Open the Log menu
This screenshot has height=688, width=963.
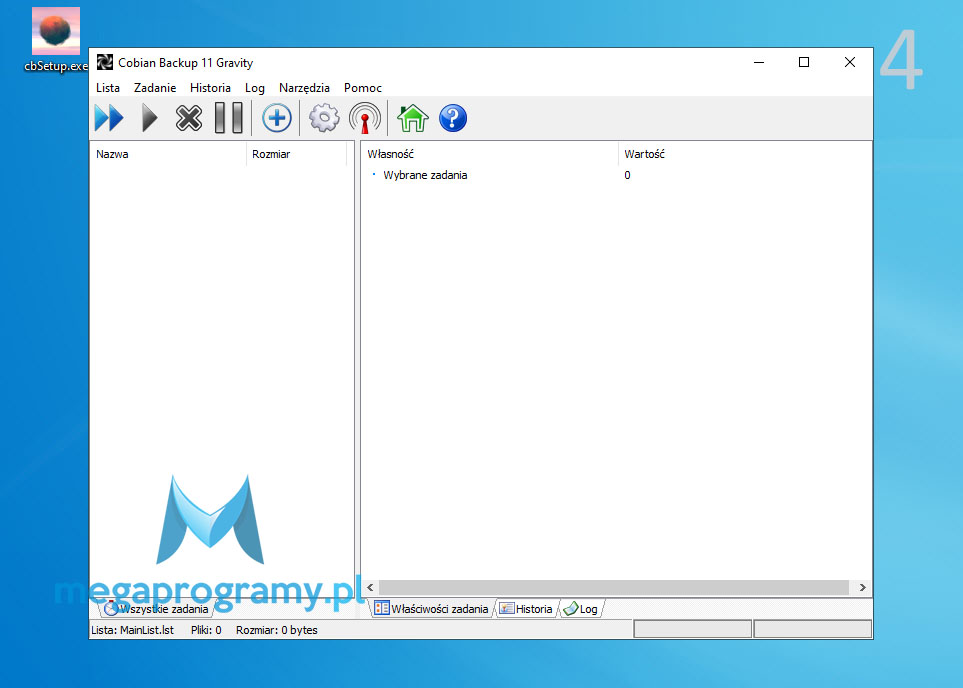coord(254,88)
